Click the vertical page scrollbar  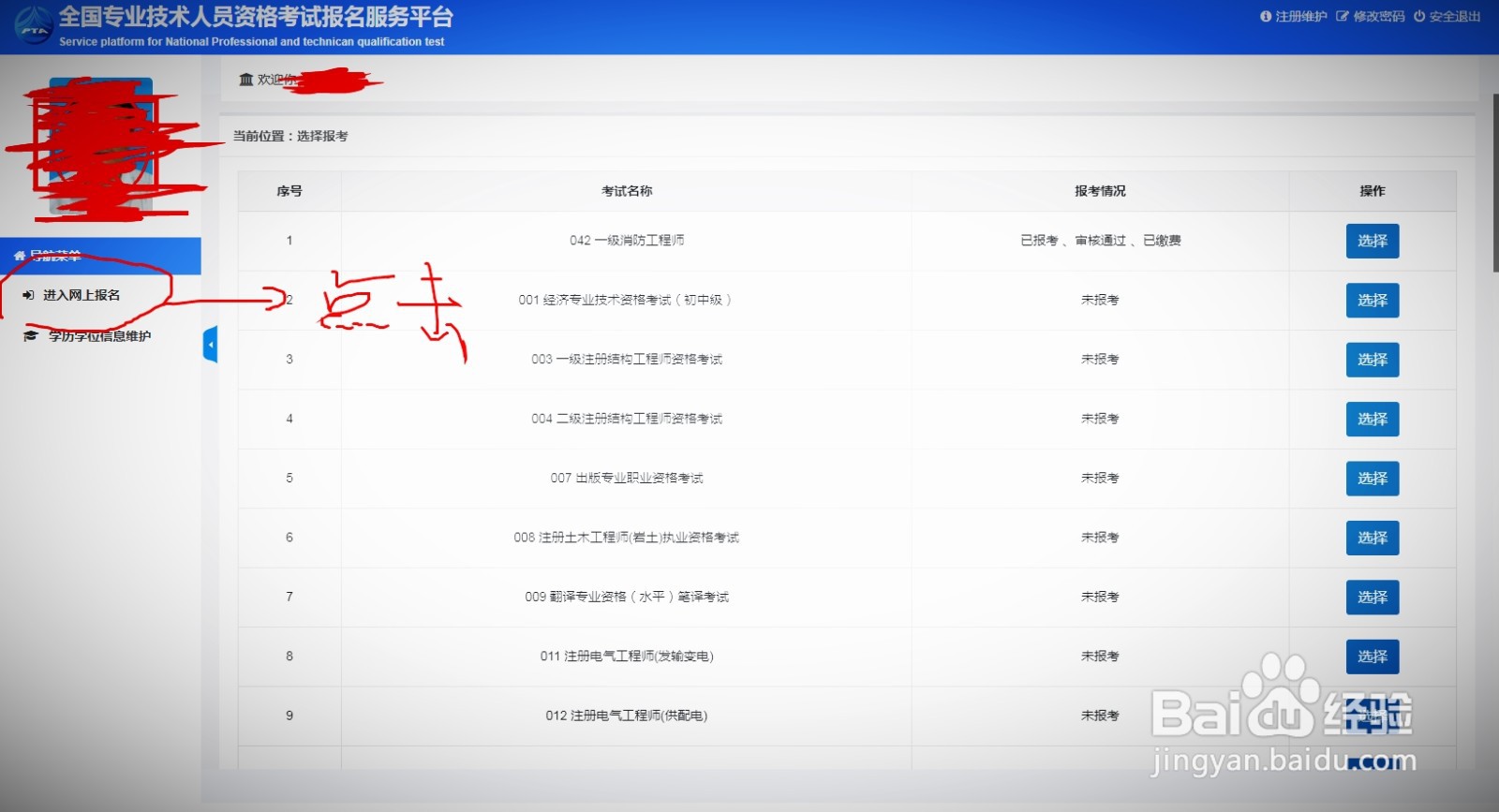click(1495, 183)
